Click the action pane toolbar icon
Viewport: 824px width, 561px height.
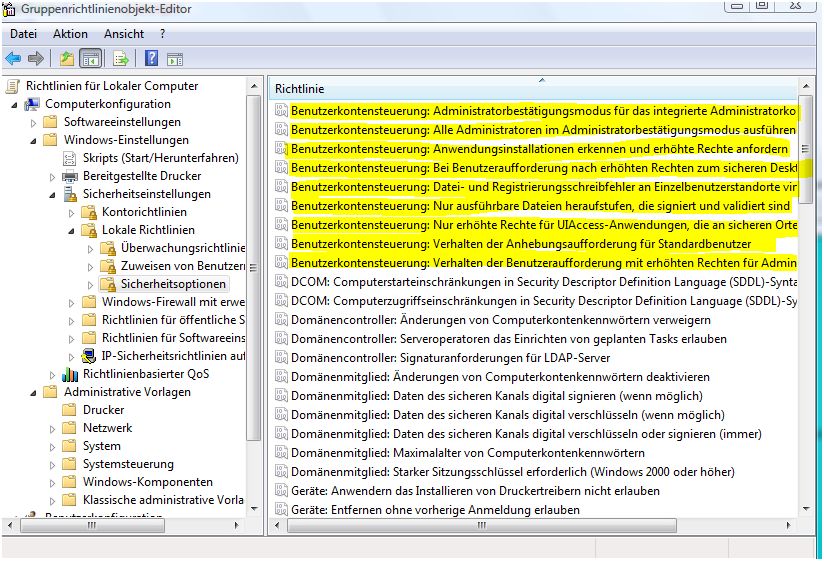[x=175, y=59]
